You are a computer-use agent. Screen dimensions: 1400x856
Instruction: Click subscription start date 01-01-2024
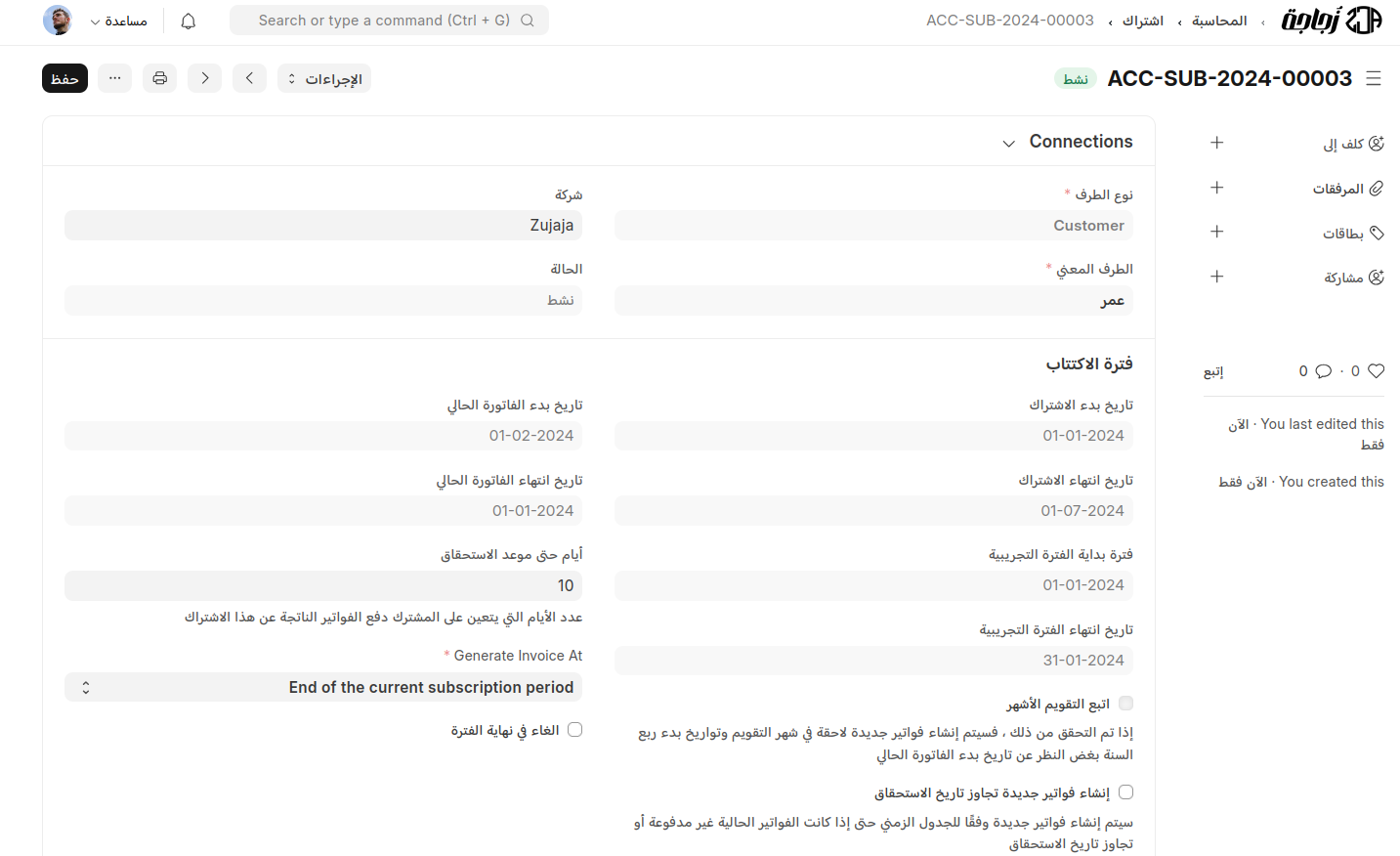coord(873,436)
